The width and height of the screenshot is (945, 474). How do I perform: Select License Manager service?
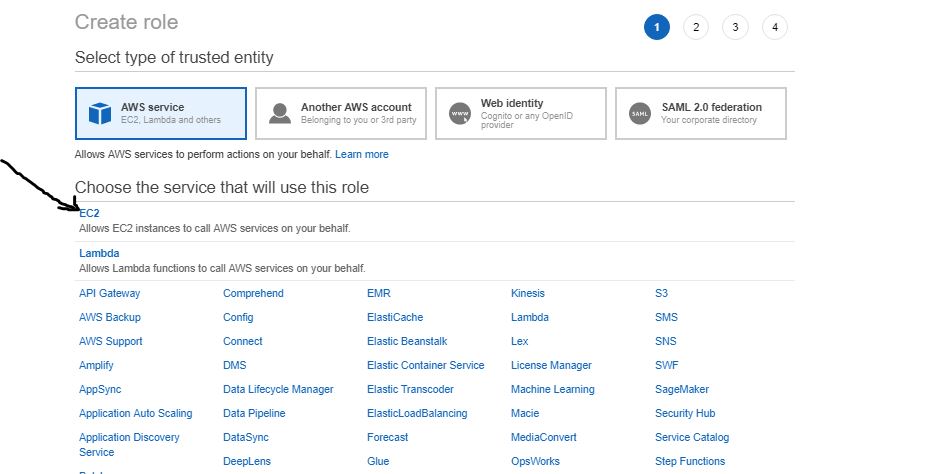551,365
